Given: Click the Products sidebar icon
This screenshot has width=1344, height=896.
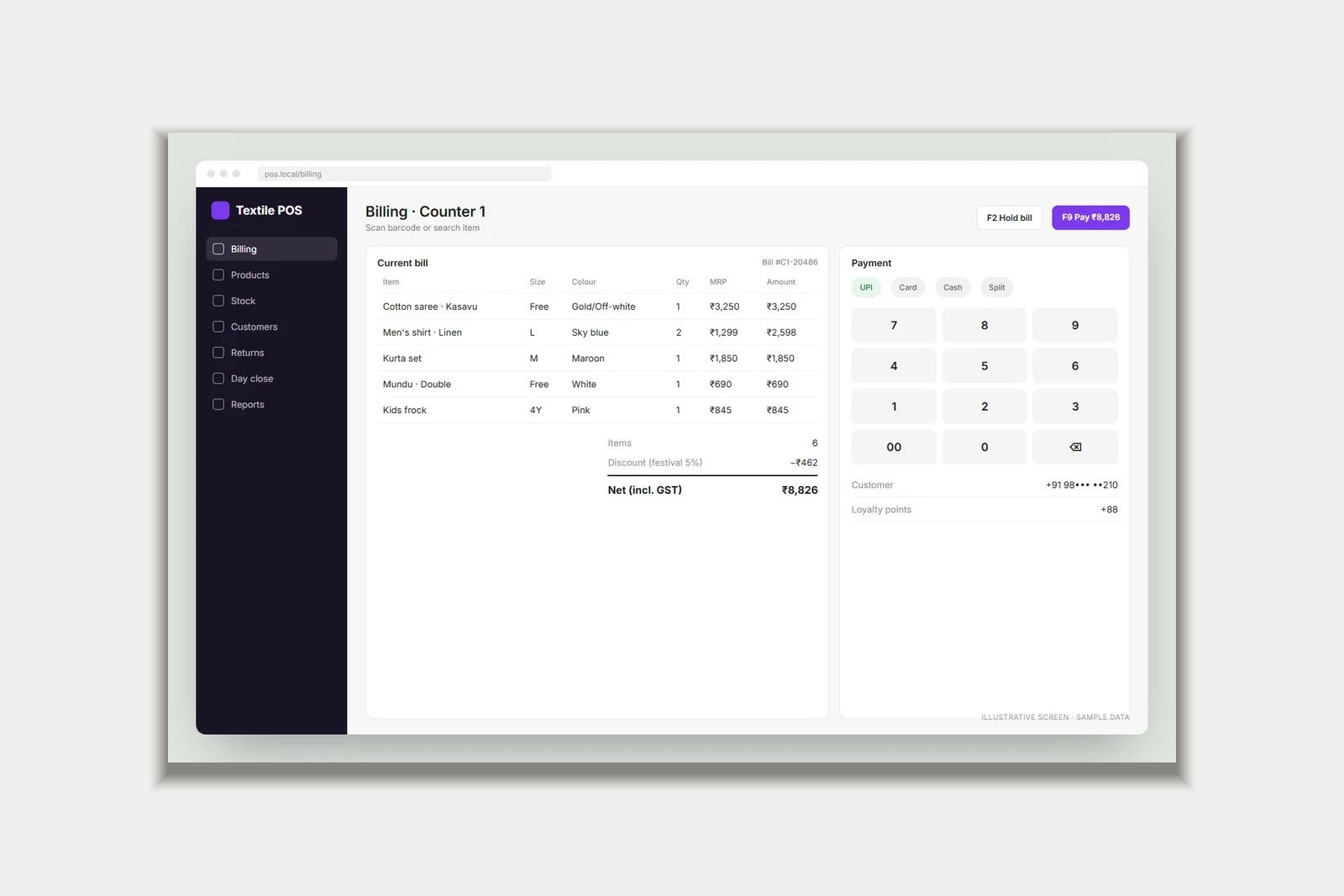Looking at the screenshot, I should (218, 275).
